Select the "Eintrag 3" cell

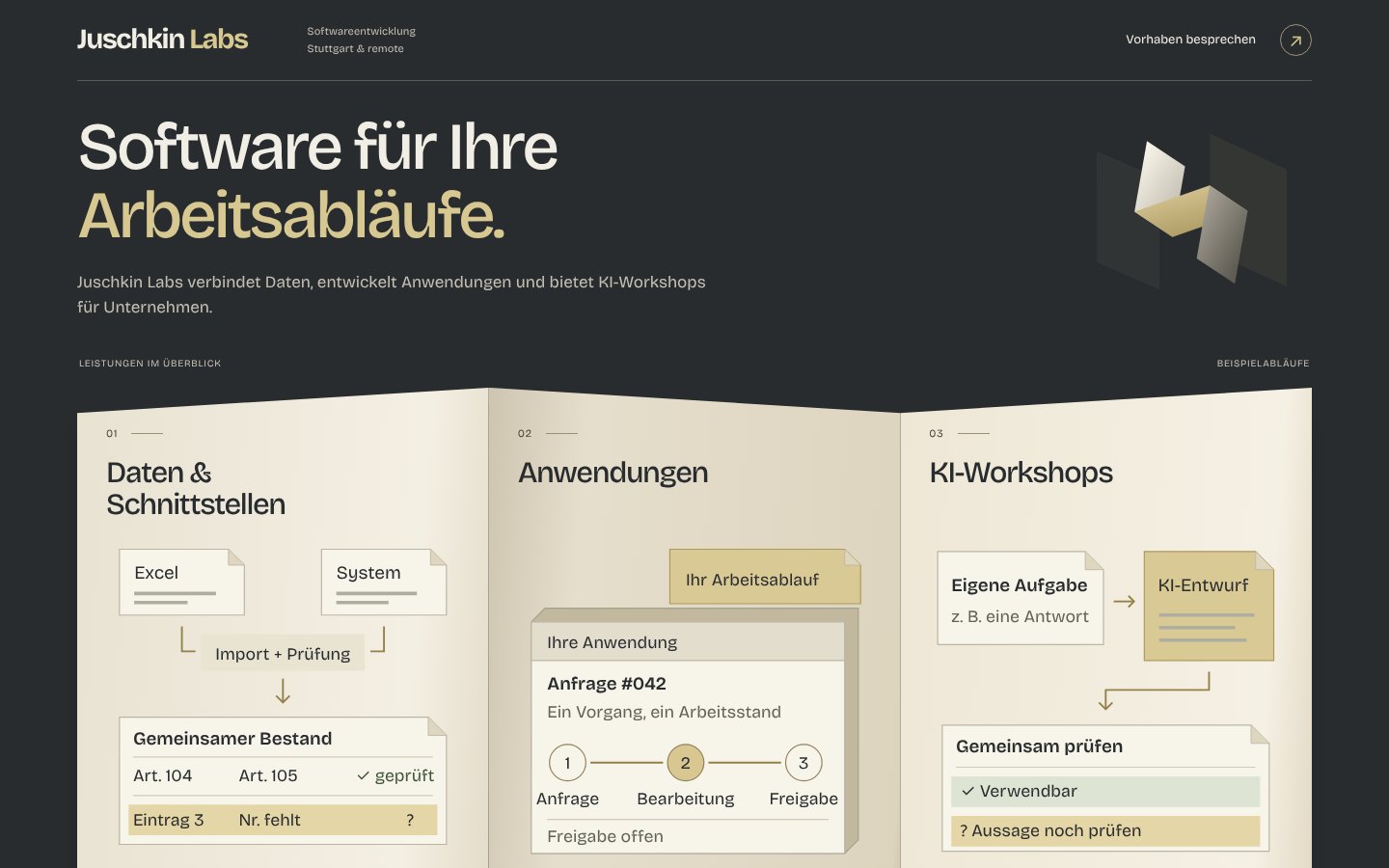click(x=168, y=820)
